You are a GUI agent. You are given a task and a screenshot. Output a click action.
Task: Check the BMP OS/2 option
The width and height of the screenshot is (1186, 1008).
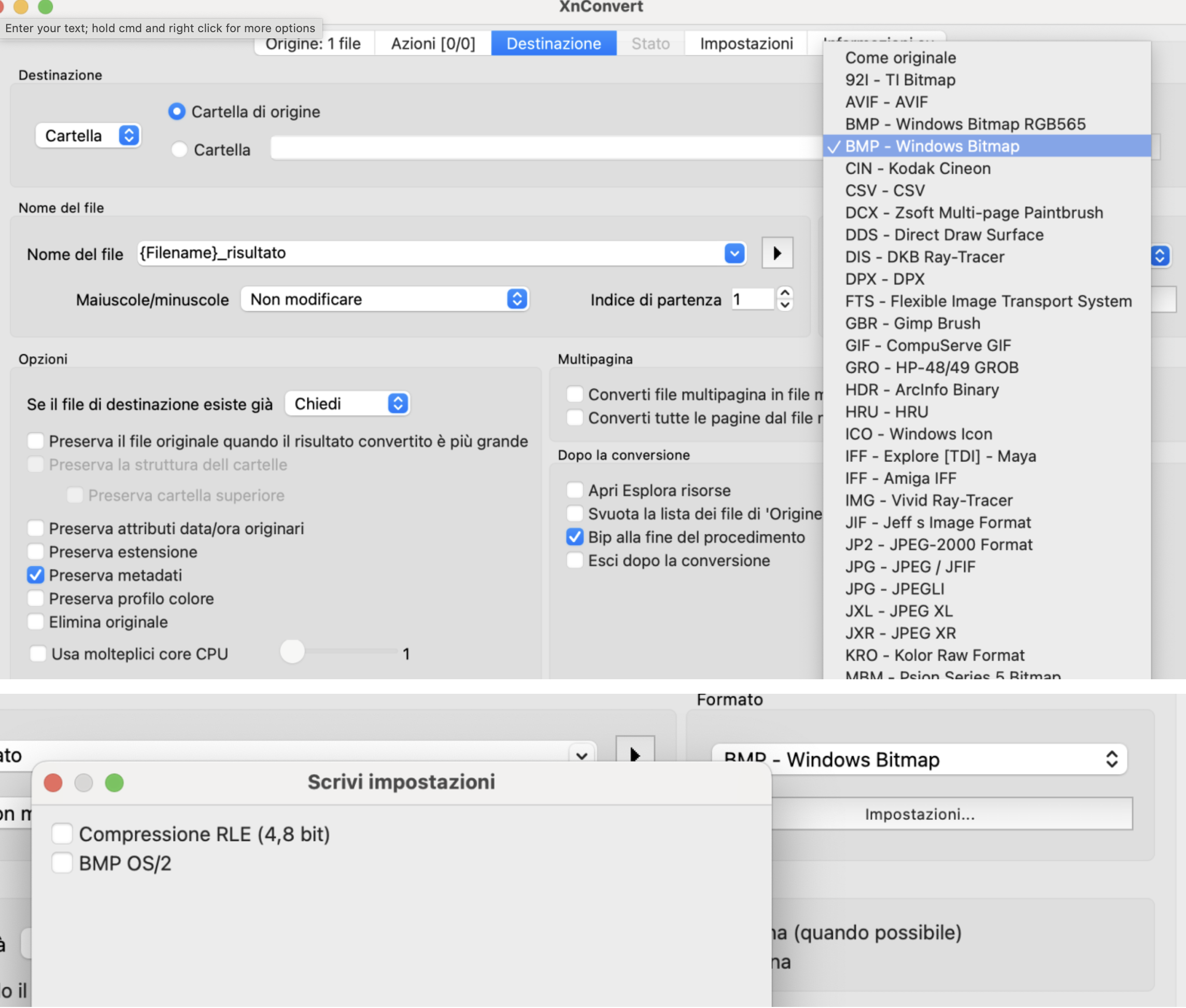[62, 863]
